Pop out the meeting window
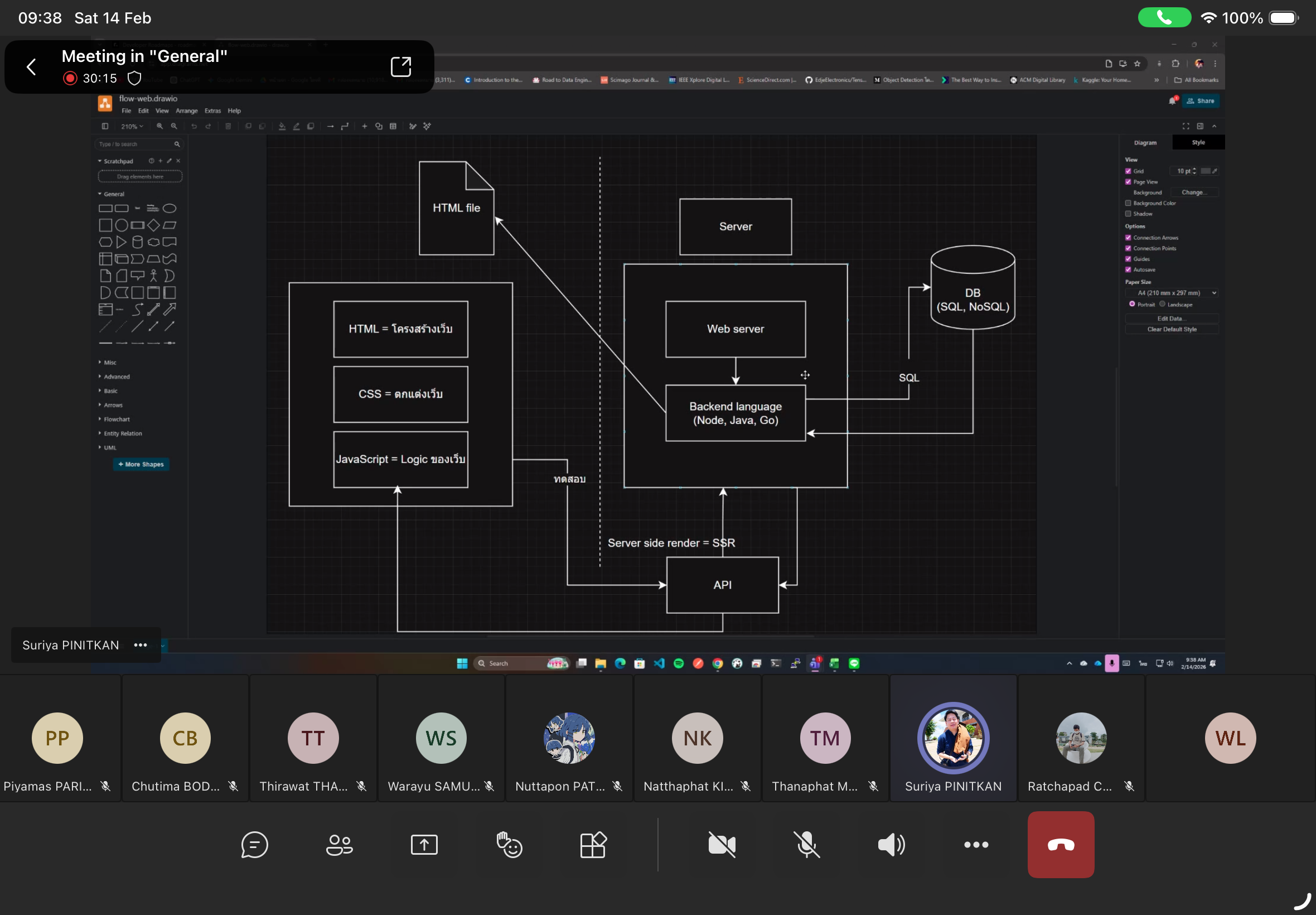This screenshot has height=915, width=1316. coord(400,67)
